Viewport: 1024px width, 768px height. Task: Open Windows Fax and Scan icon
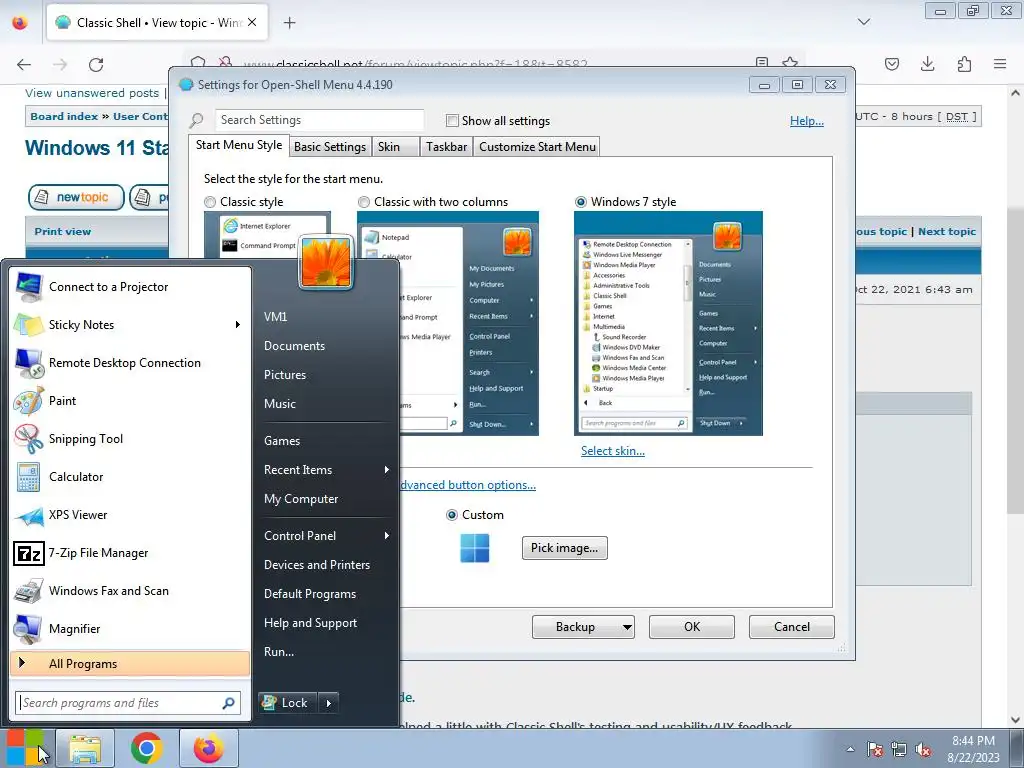pyautogui.click(x=28, y=591)
